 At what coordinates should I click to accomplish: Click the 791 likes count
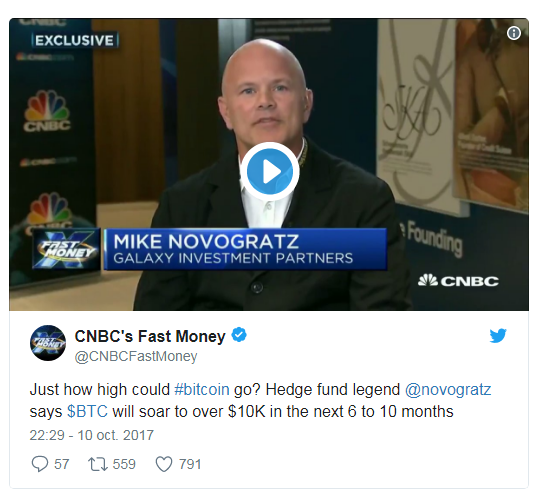tap(190, 464)
